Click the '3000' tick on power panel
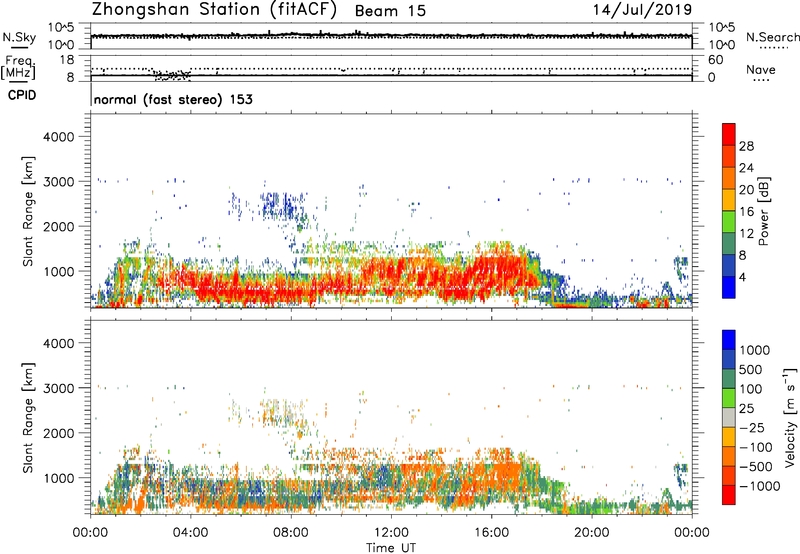 tap(58, 182)
